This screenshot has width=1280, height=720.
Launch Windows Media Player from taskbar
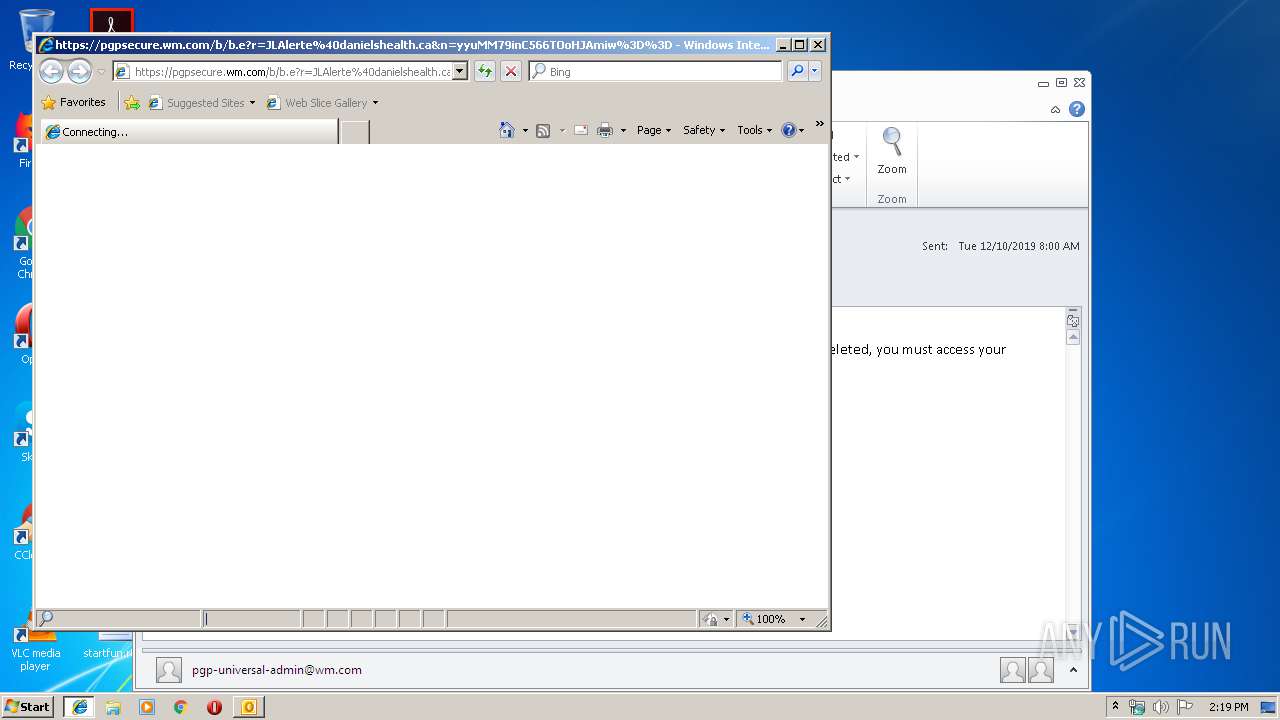(x=147, y=707)
